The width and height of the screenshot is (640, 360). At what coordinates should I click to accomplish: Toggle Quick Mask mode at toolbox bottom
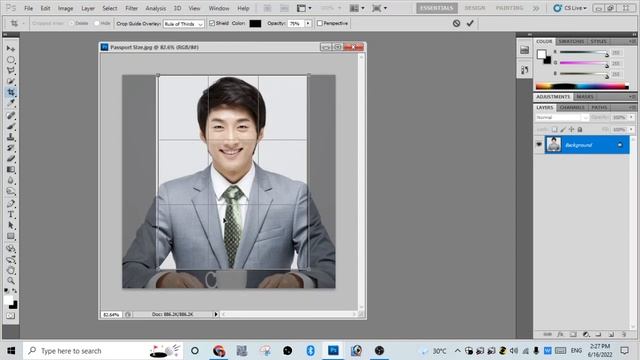pos(11,316)
